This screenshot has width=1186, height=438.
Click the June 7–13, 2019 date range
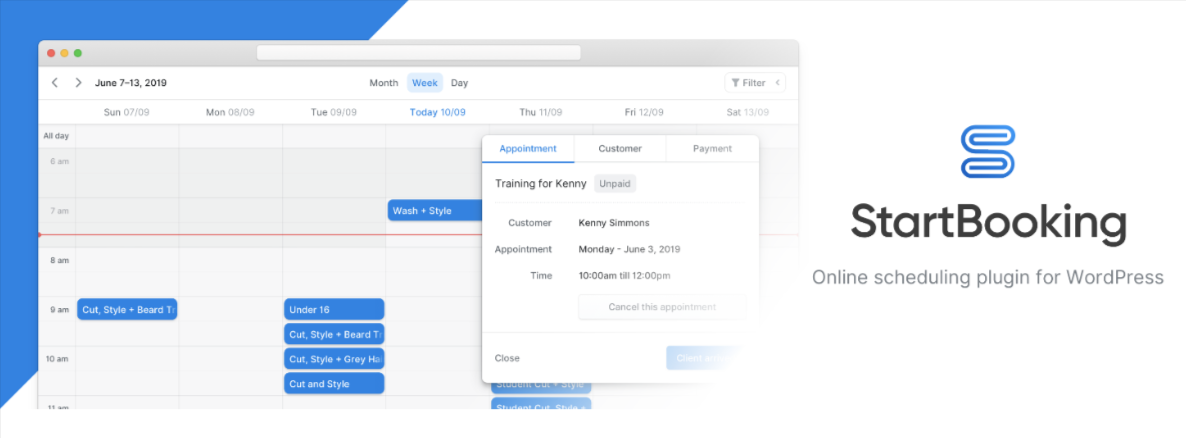(x=131, y=83)
